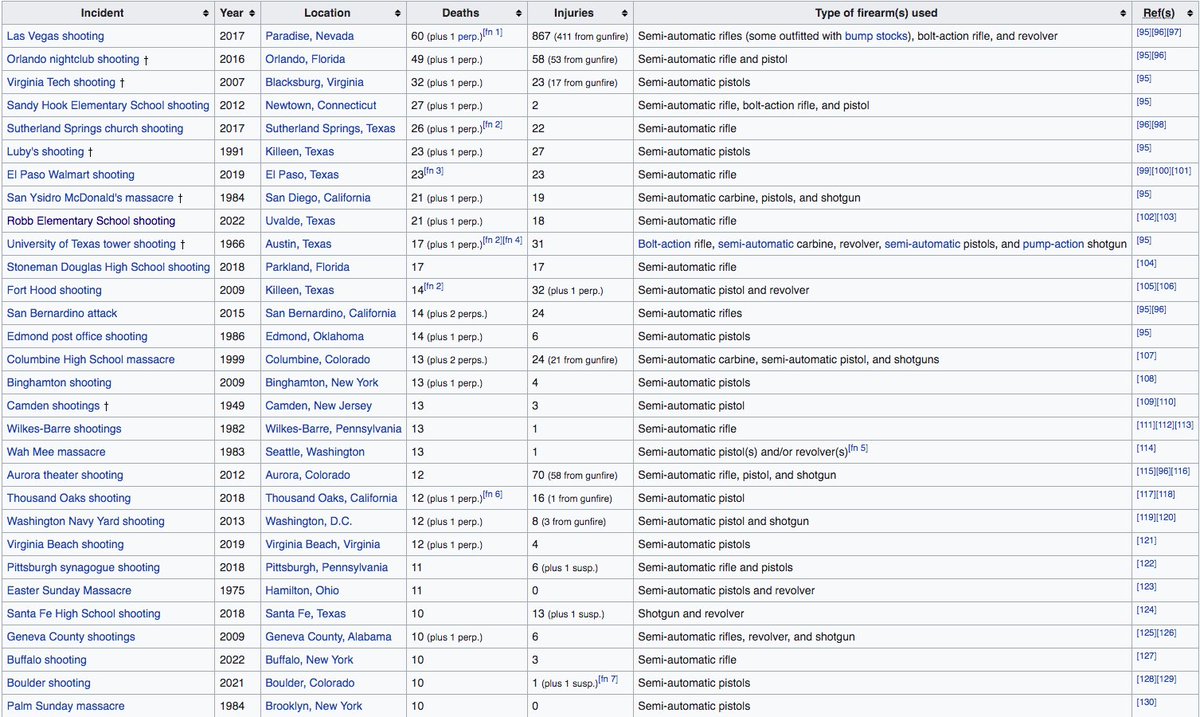Image resolution: width=1200 pixels, height=717 pixels.
Task: Follow the Seattle, Washington location link
Action: point(315,451)
